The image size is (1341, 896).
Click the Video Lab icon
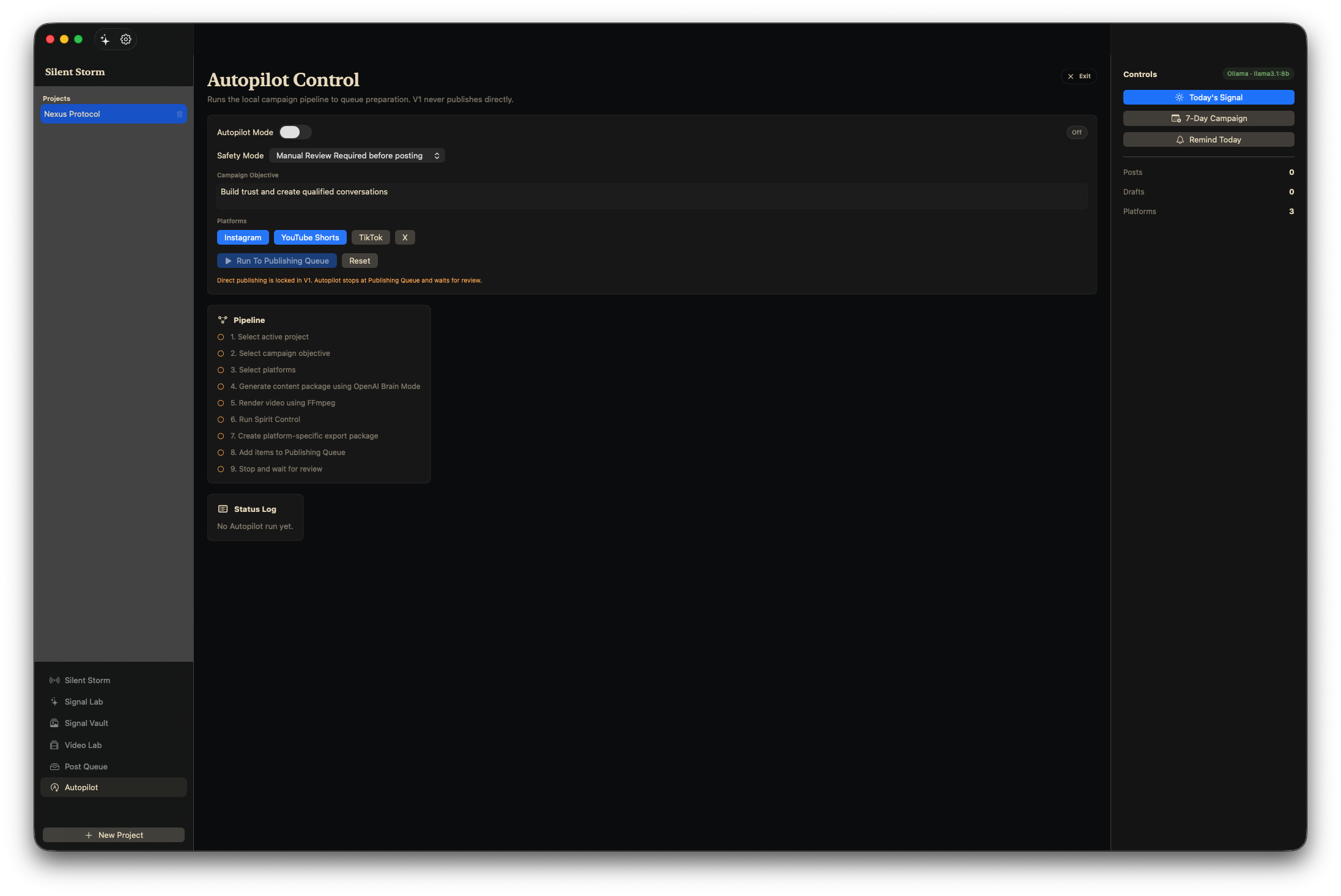click(54, 745)
